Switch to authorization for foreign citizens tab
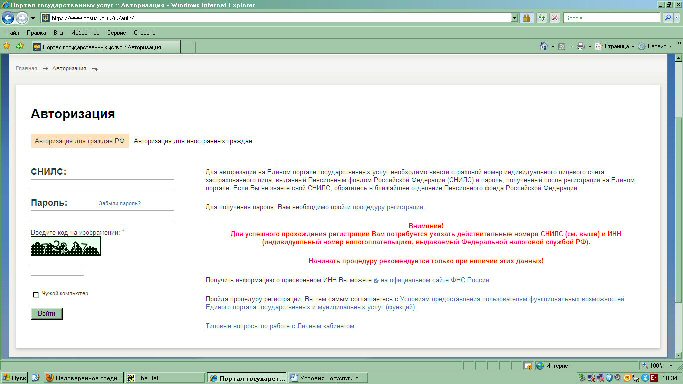Viewport: 683px width, 384px height. (193, 141)
